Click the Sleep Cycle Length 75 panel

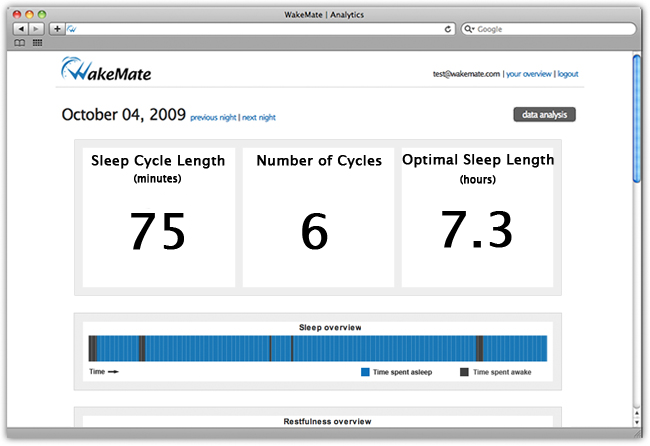pos(157,217)
